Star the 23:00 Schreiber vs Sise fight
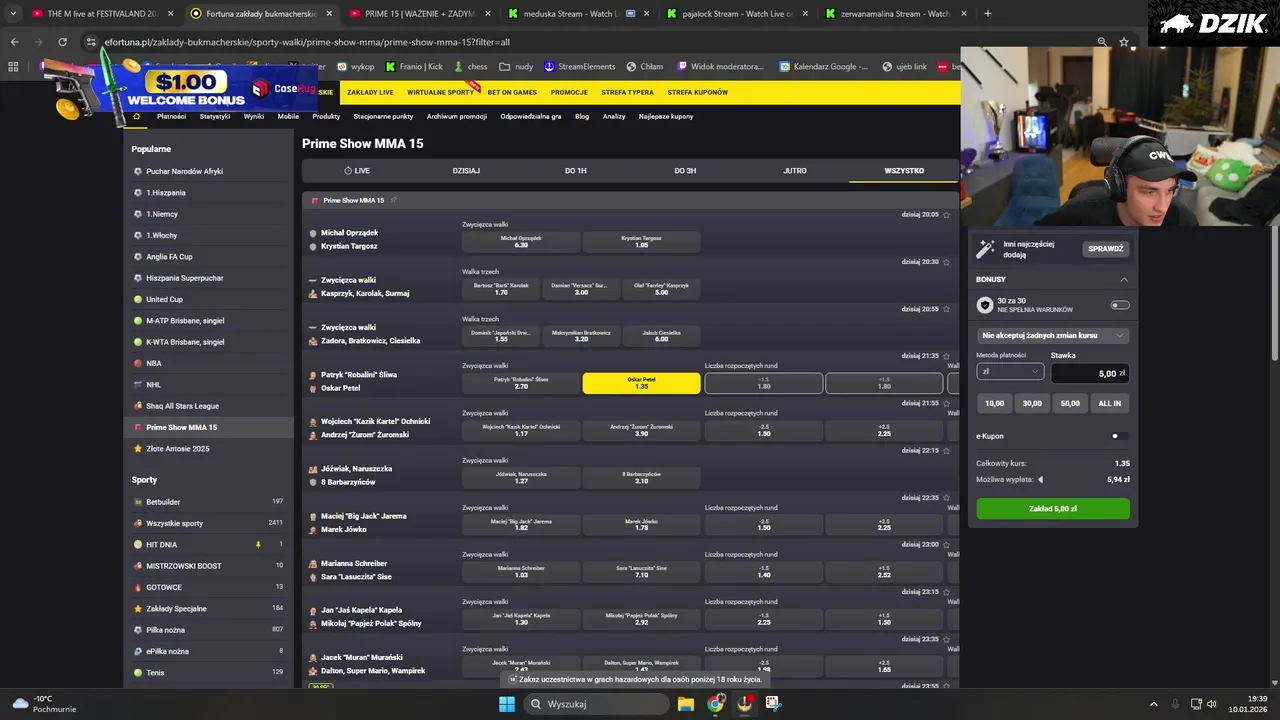Screen dimensions: 1280x720 click(946, 545)
